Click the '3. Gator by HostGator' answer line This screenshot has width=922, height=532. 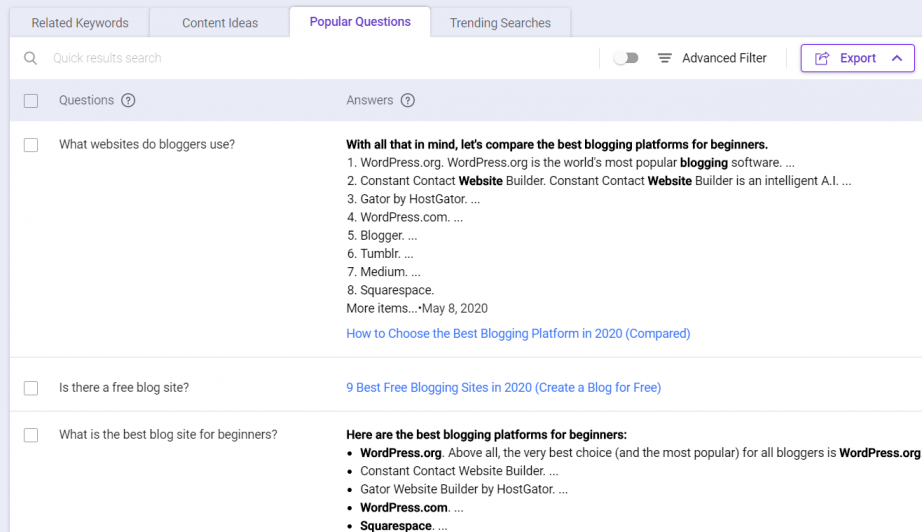tap(413, 199)
